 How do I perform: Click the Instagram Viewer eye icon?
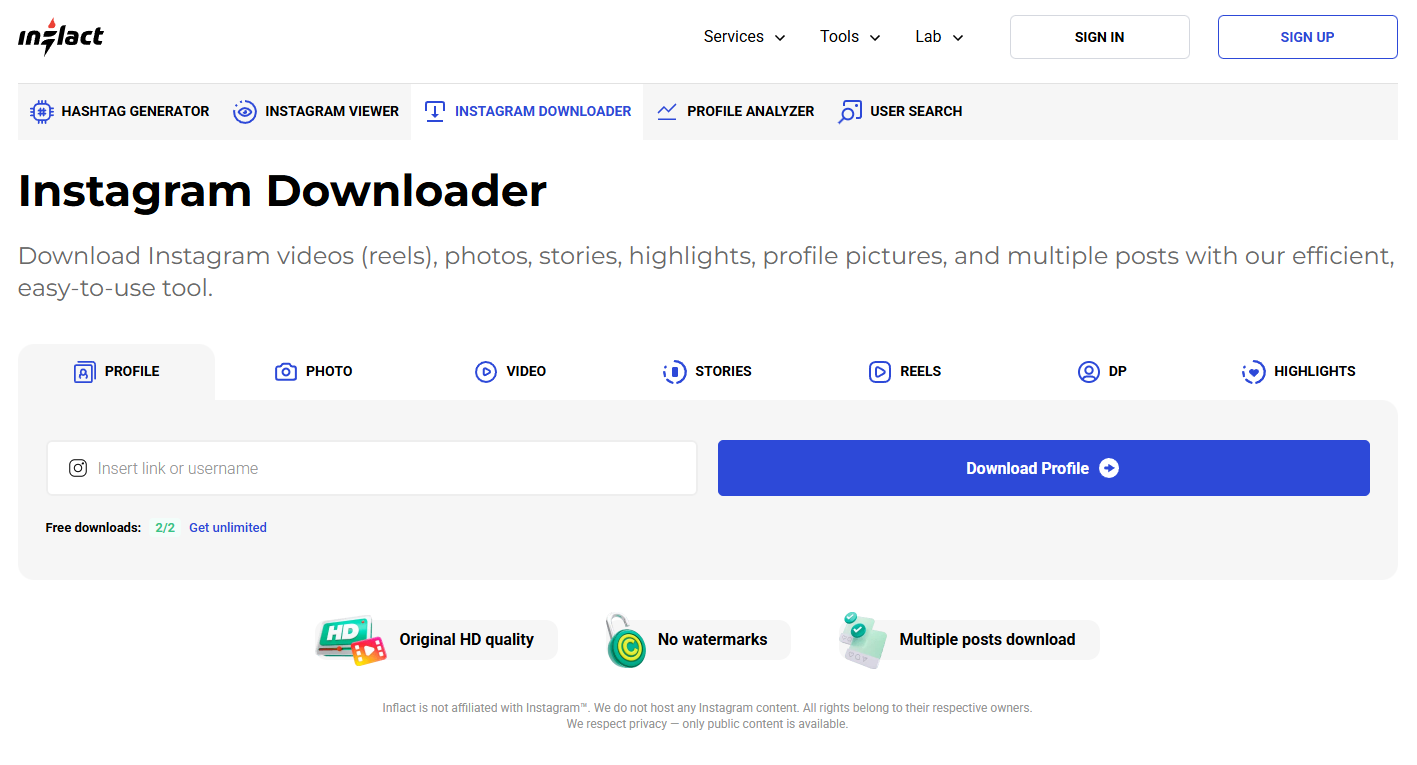coord(244,112)
